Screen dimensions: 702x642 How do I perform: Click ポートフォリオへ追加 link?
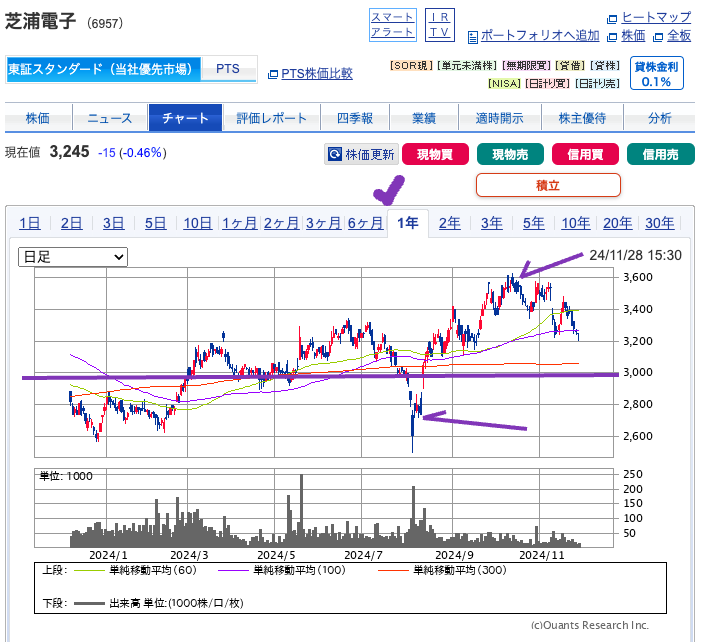(540, 36)
